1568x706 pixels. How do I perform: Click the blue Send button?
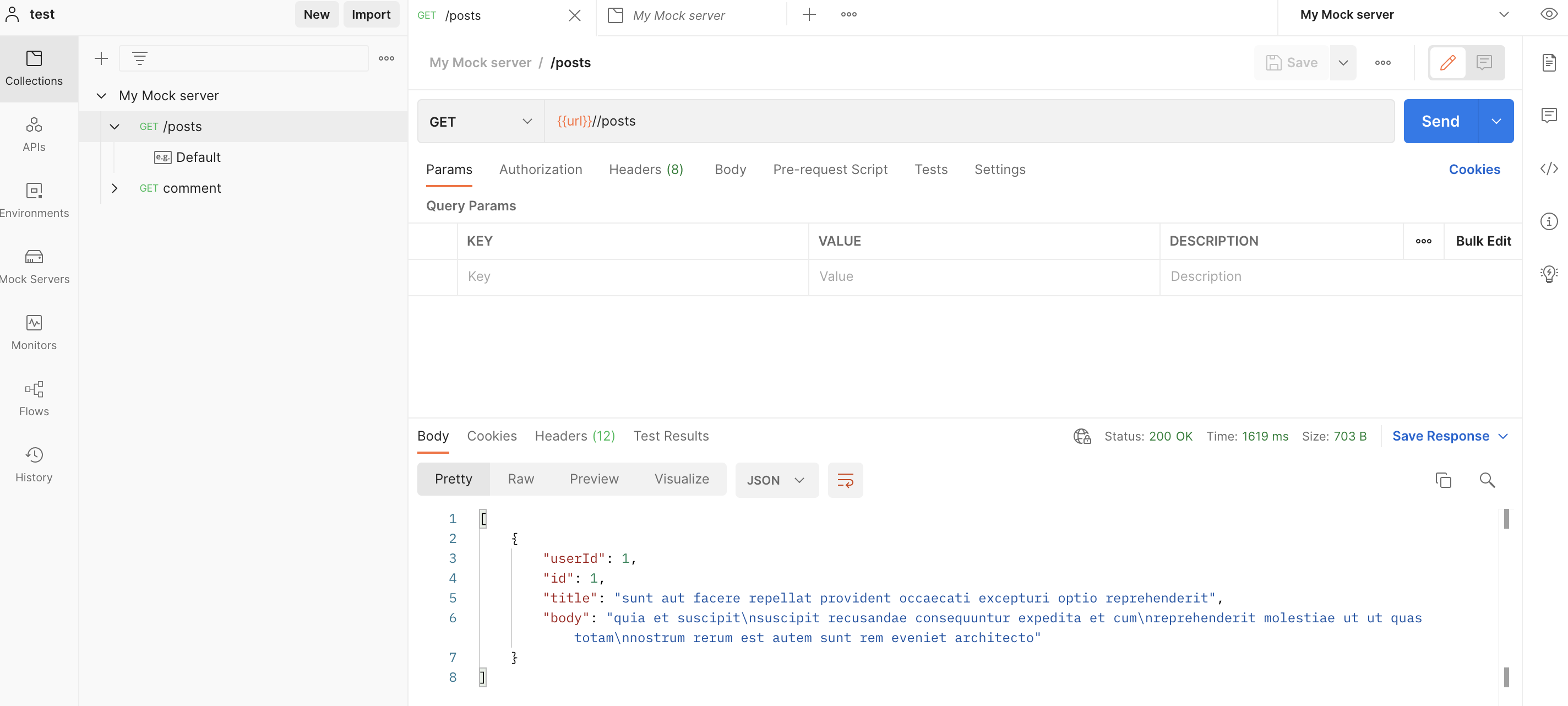pos(1440,121)
